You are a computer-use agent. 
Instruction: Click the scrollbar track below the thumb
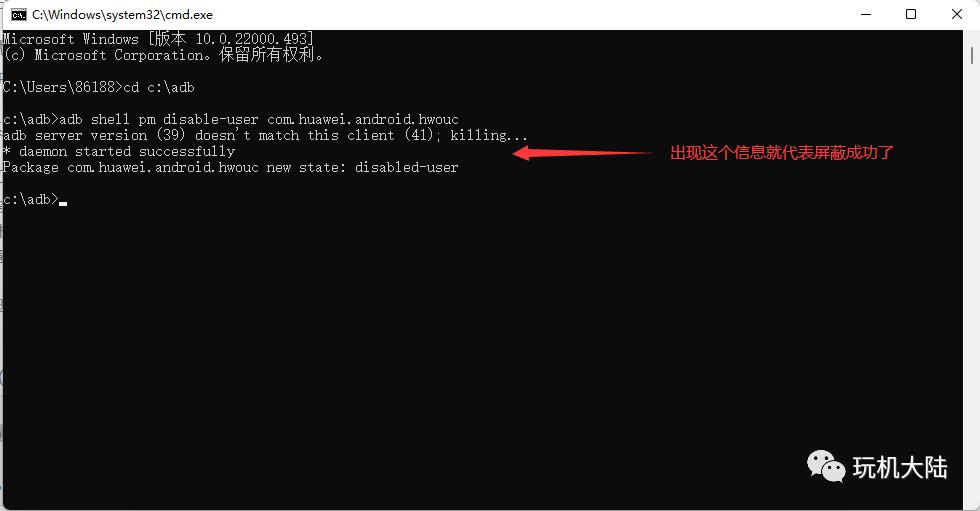pyautogui.click(x=972, y=281)
